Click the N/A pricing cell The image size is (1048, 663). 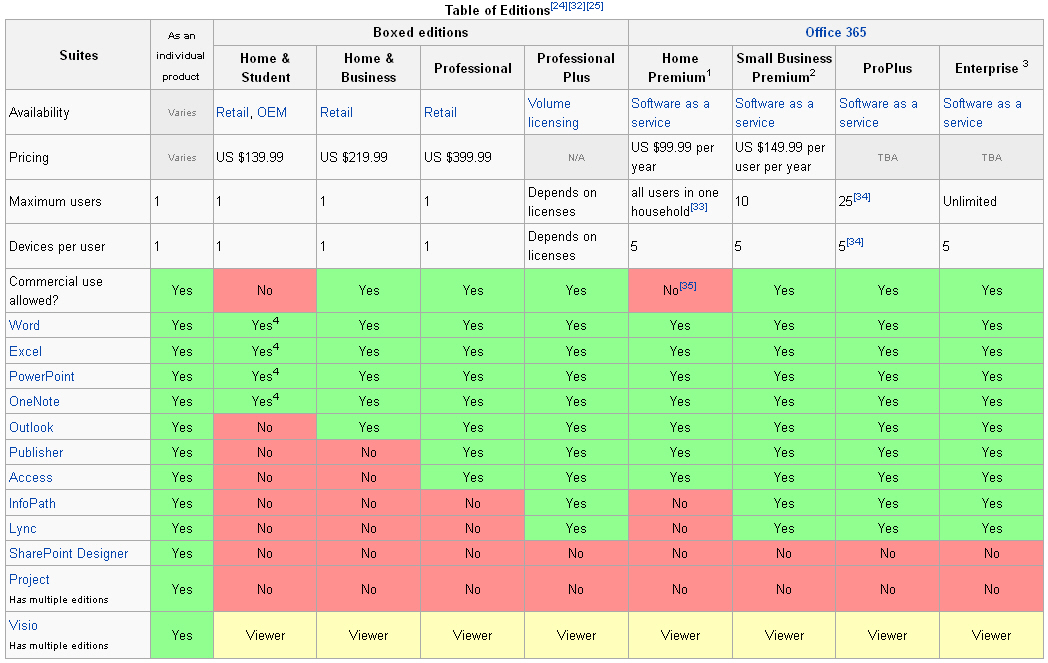576,157
